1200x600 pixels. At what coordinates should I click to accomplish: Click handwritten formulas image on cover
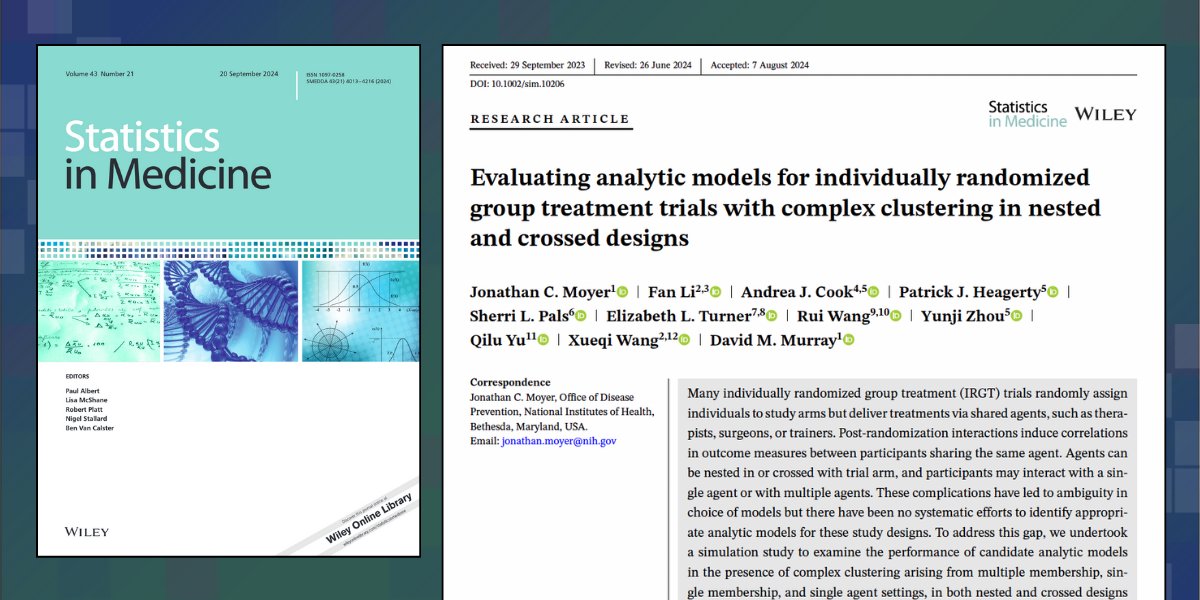point(100,311)
